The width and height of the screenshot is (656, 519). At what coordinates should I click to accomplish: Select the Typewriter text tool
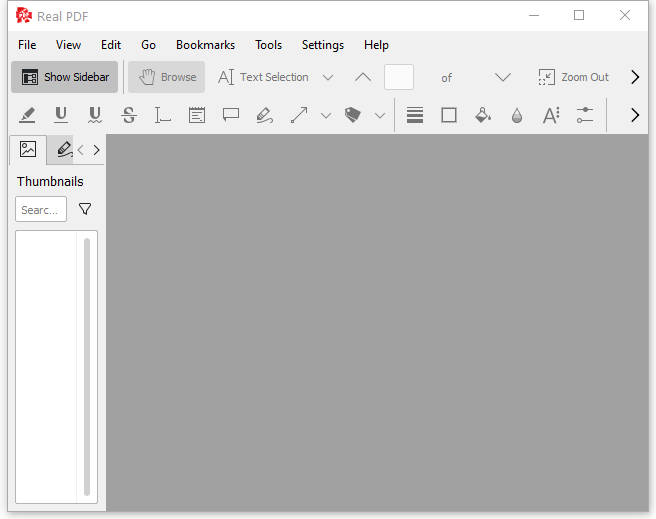tap(163, 115)
